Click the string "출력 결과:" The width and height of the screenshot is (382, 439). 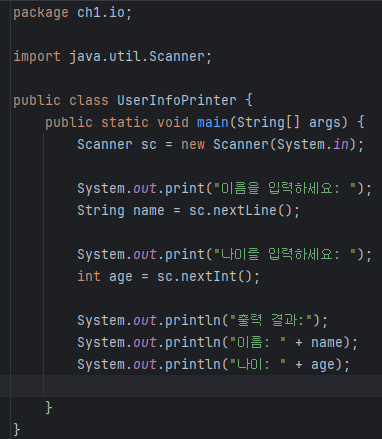(x=271, y=320)
